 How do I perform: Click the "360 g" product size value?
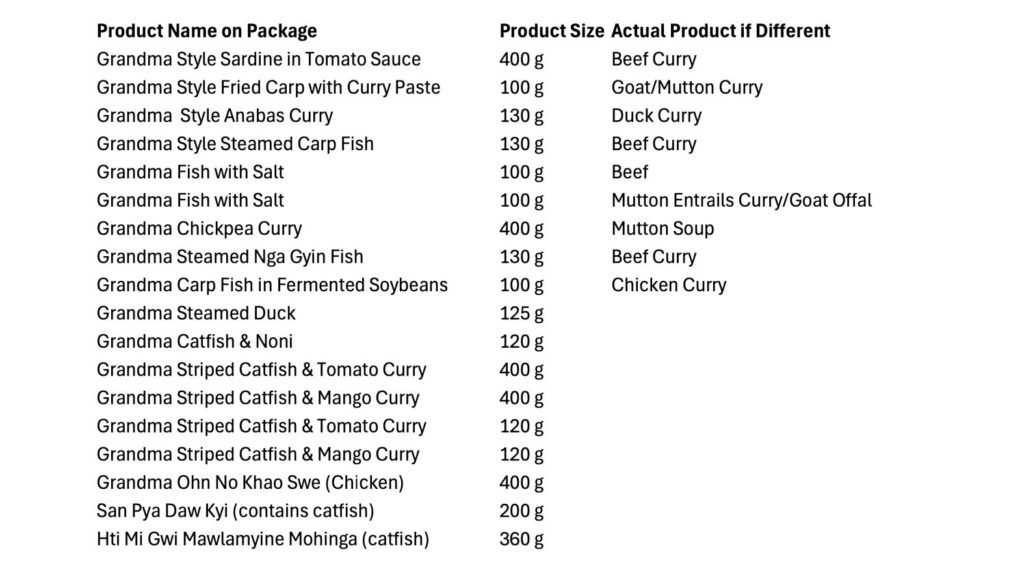pos(521,539)
